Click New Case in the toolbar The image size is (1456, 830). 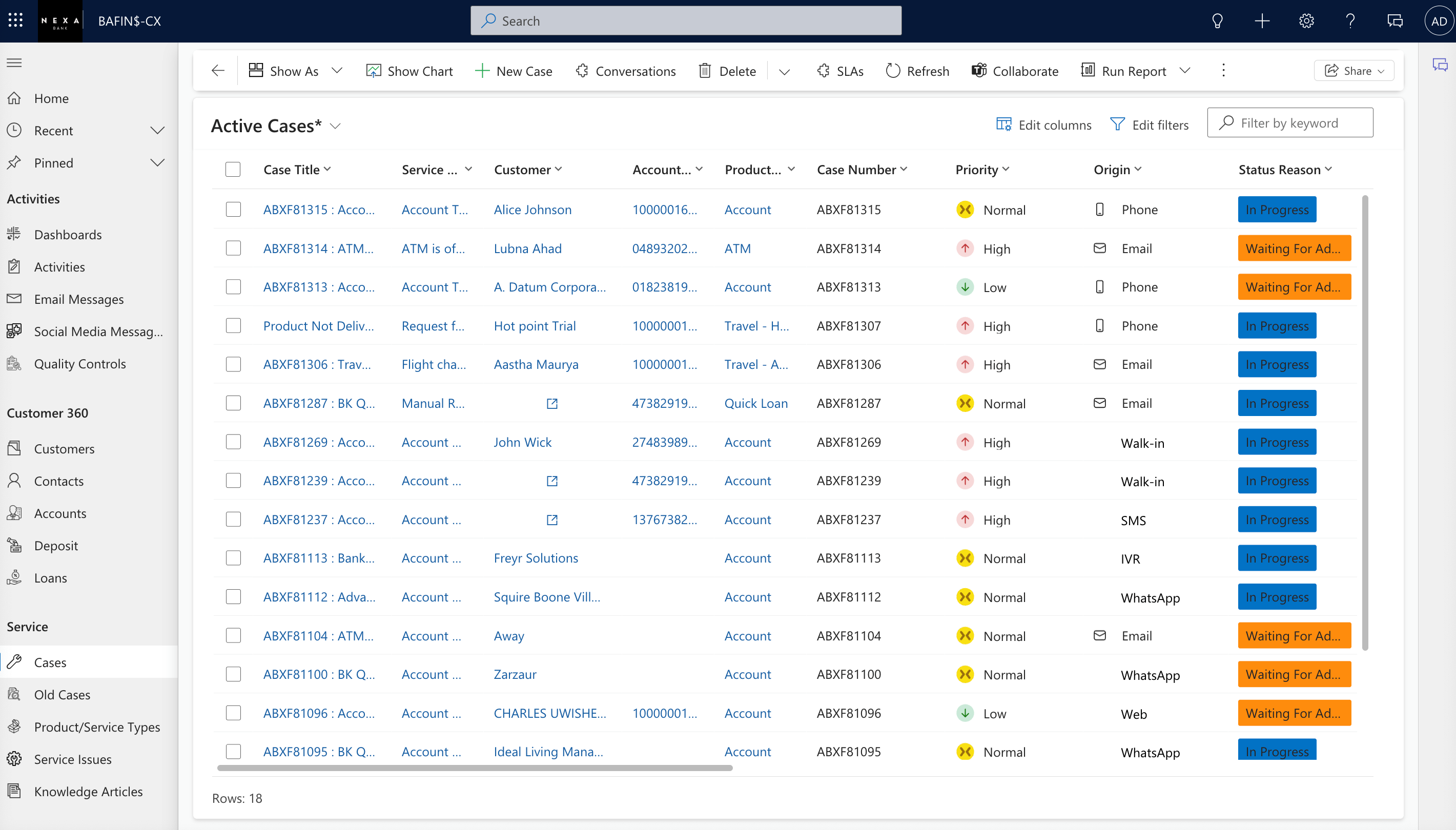[x=513, y=71]
